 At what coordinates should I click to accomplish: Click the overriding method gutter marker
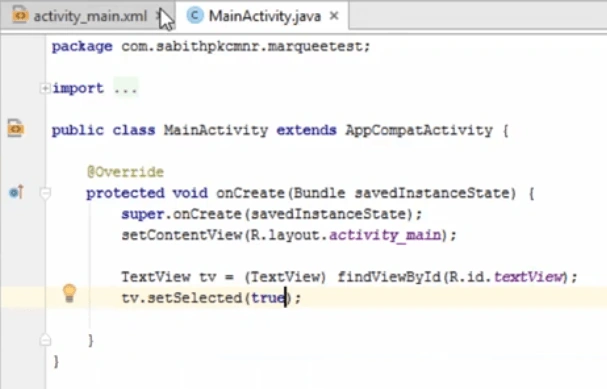pos(16,192)
